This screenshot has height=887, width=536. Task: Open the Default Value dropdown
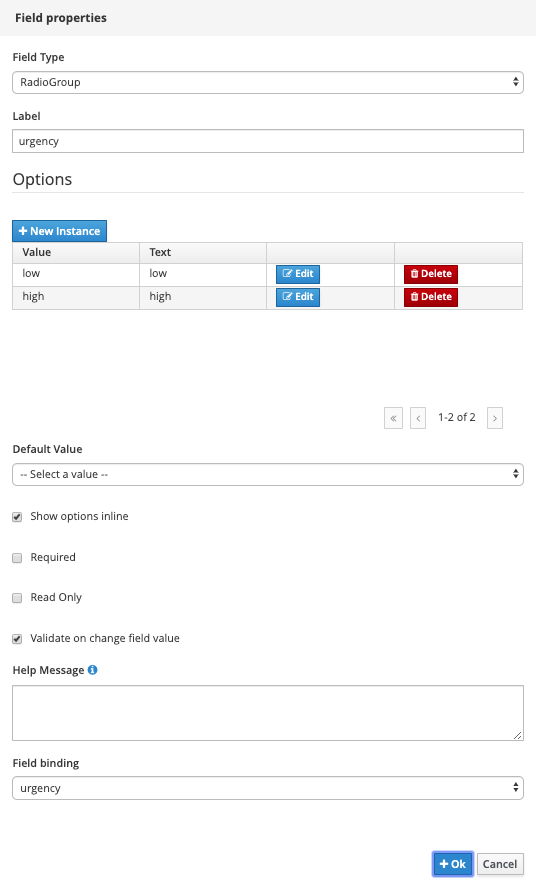click(x=268, y=475)
